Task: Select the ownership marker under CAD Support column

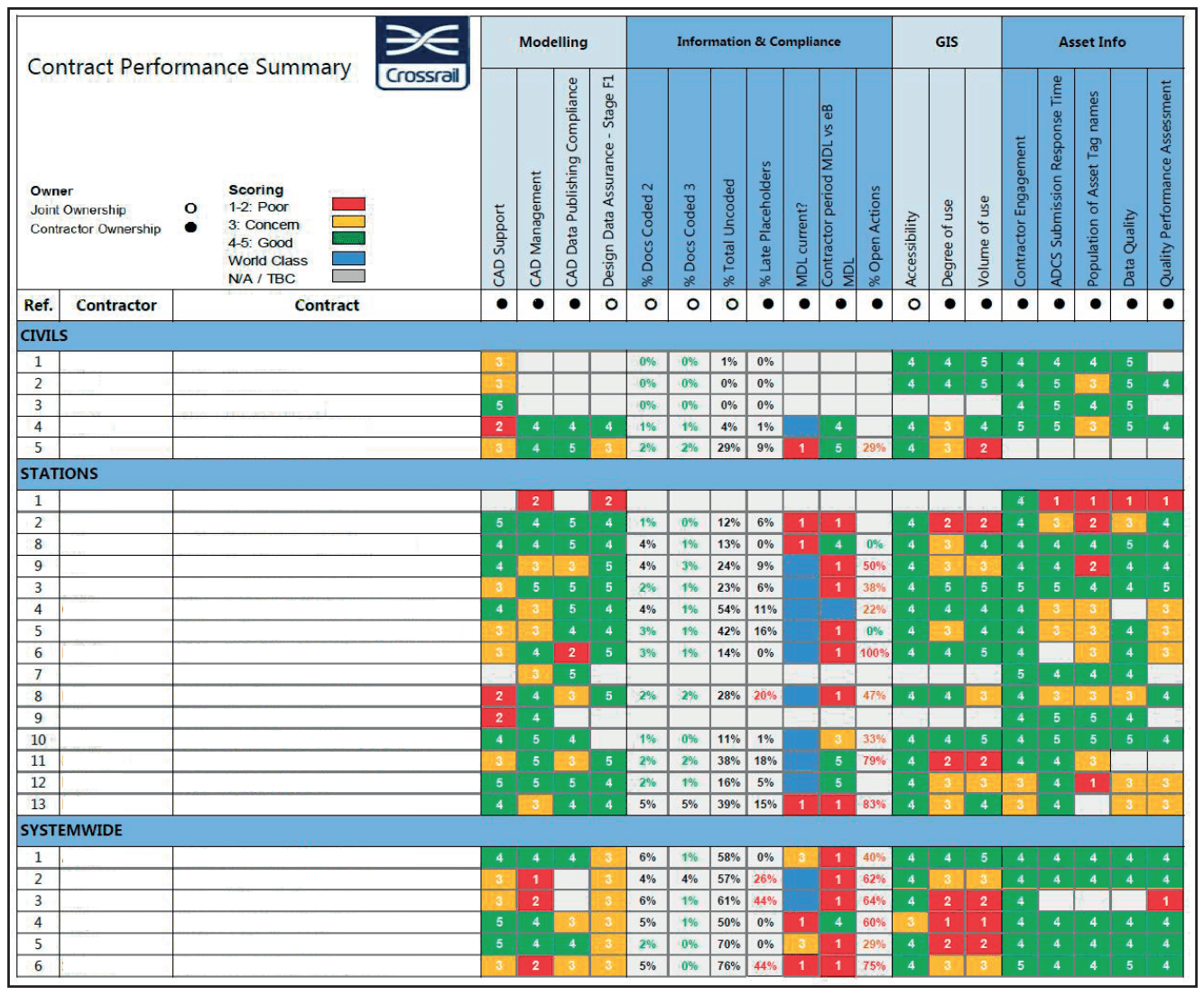Action: point(500,304)
